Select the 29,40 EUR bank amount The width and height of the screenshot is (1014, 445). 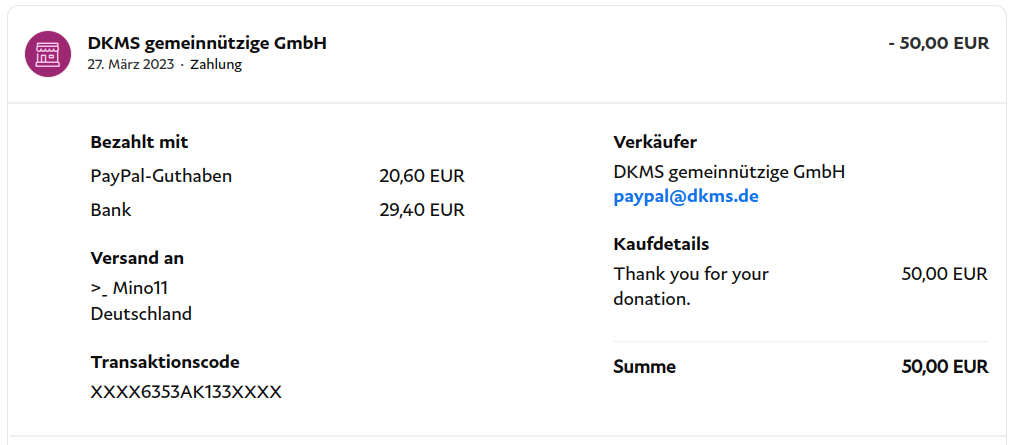pyautogui.click(x=421, y=210)
